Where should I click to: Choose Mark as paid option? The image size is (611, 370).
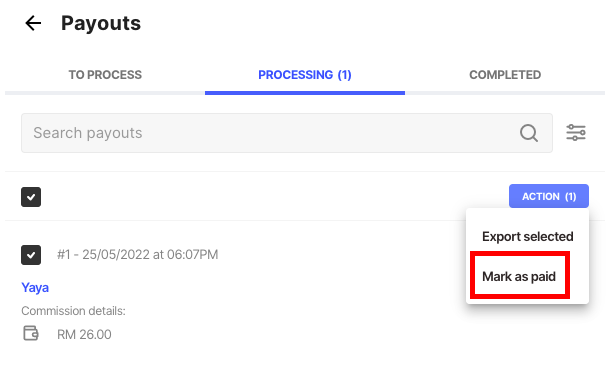point(519,277)
